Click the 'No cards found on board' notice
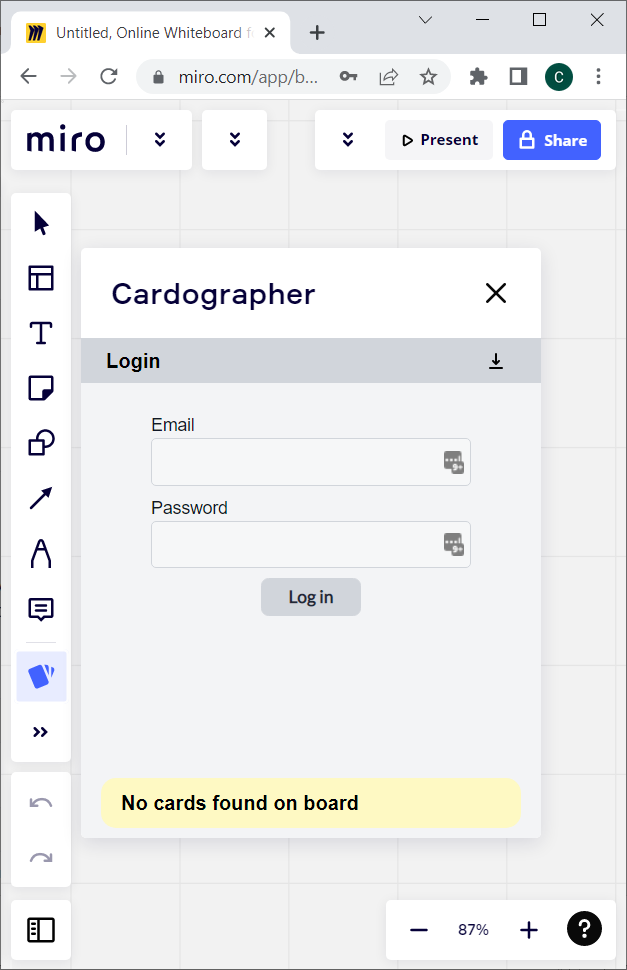This screenshot has height=970, width=627. [x=311, y=803]
